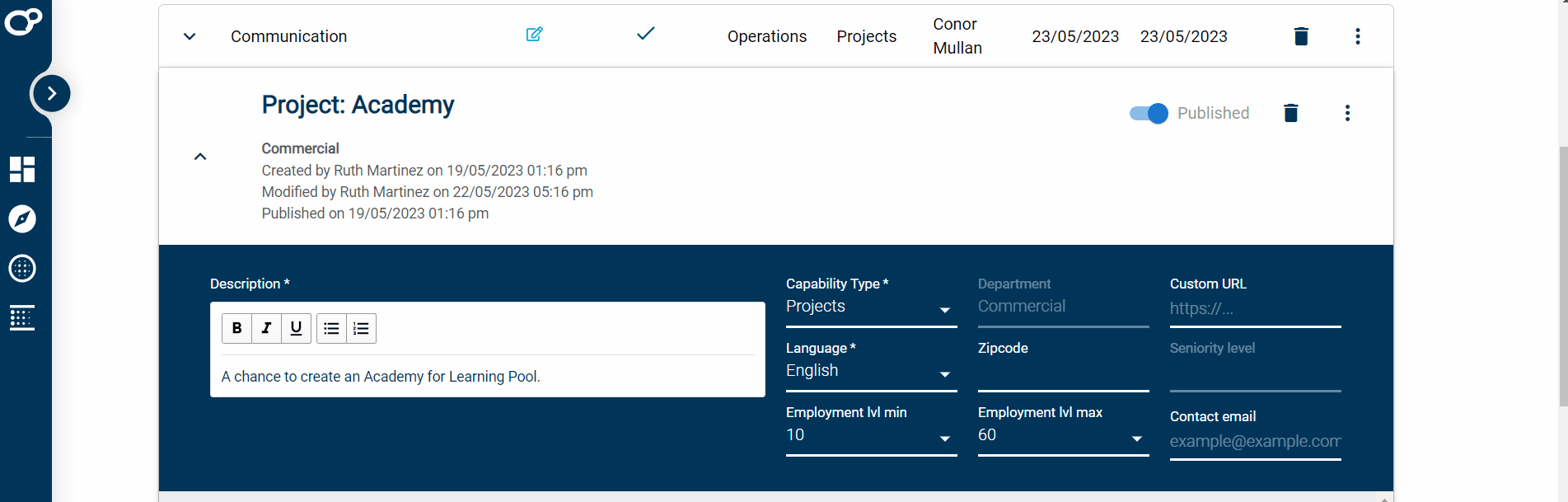Click the edit icon in Communication row
This screenshot has height=502, width=1568.
click(x=534, y=35)
